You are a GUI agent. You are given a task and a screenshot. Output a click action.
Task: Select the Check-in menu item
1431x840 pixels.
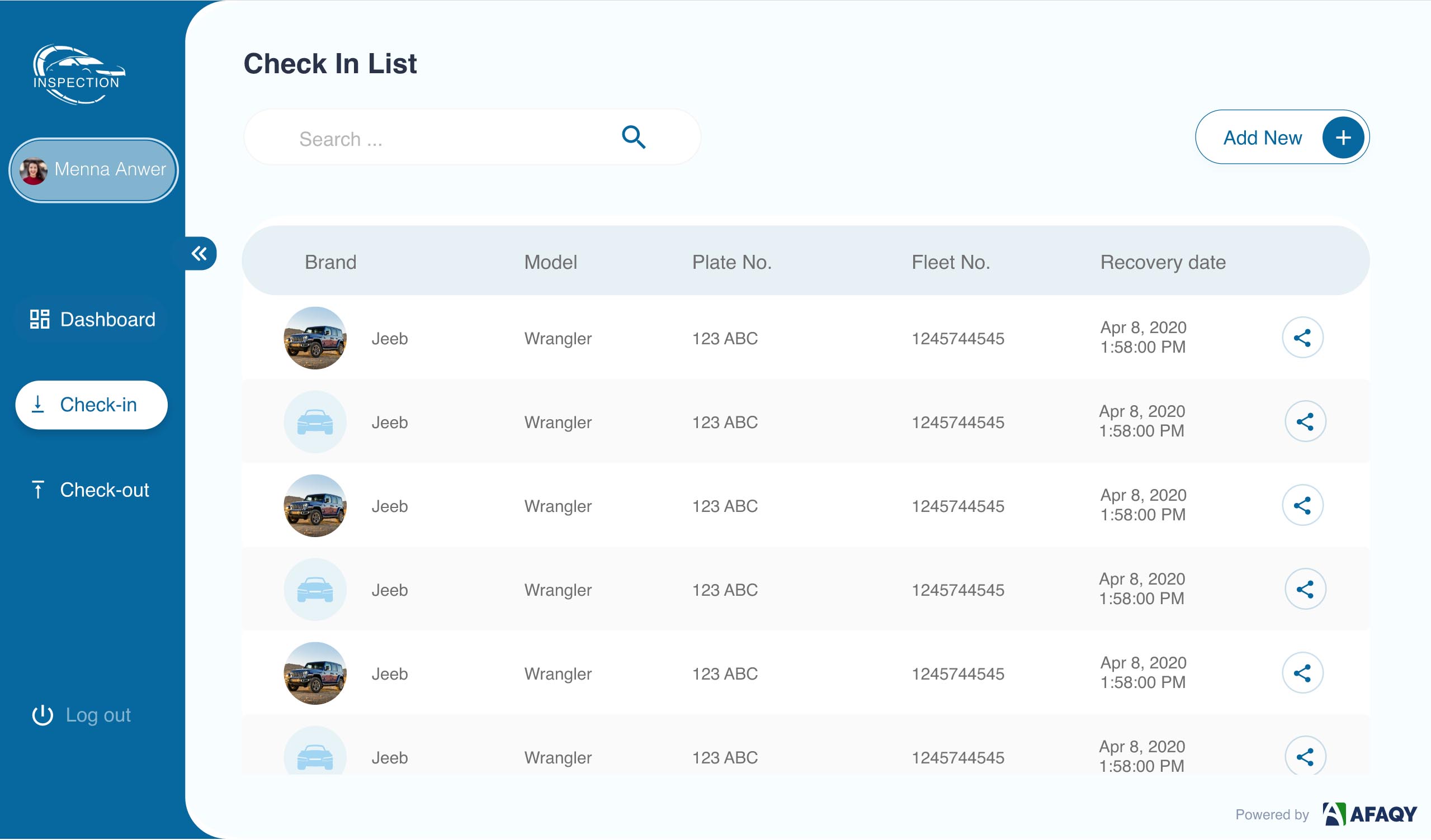coord(91,405)
